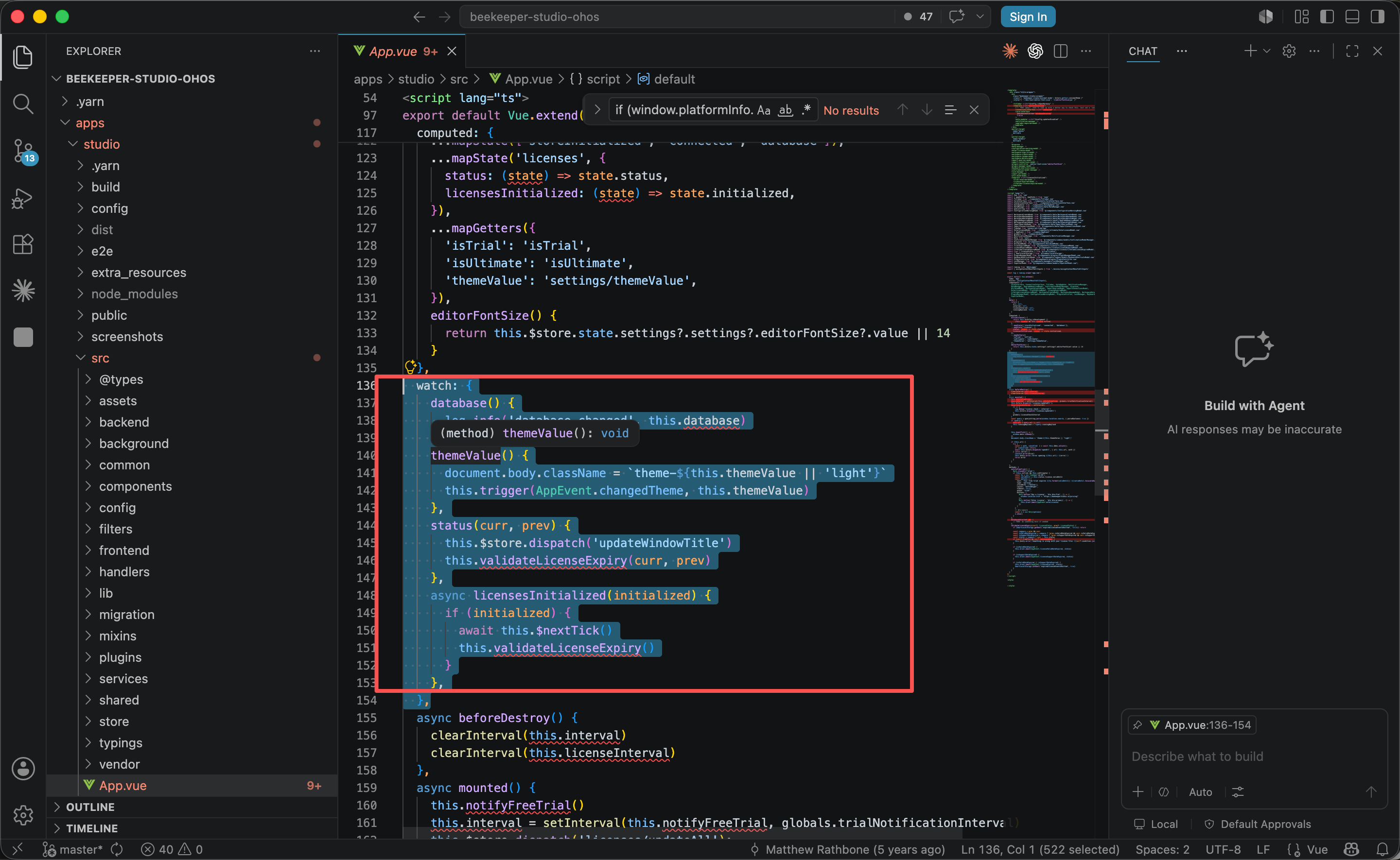This screenshot has height=860, width=1400.
Task: Open the Search view in activity bar
Action: tap(23, 104)
